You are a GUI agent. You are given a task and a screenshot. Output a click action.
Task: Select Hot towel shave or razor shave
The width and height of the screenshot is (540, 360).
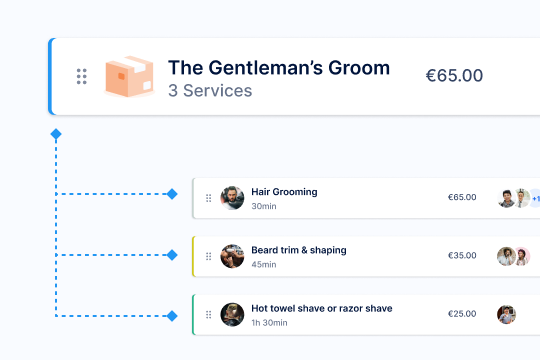coord(322,308)
